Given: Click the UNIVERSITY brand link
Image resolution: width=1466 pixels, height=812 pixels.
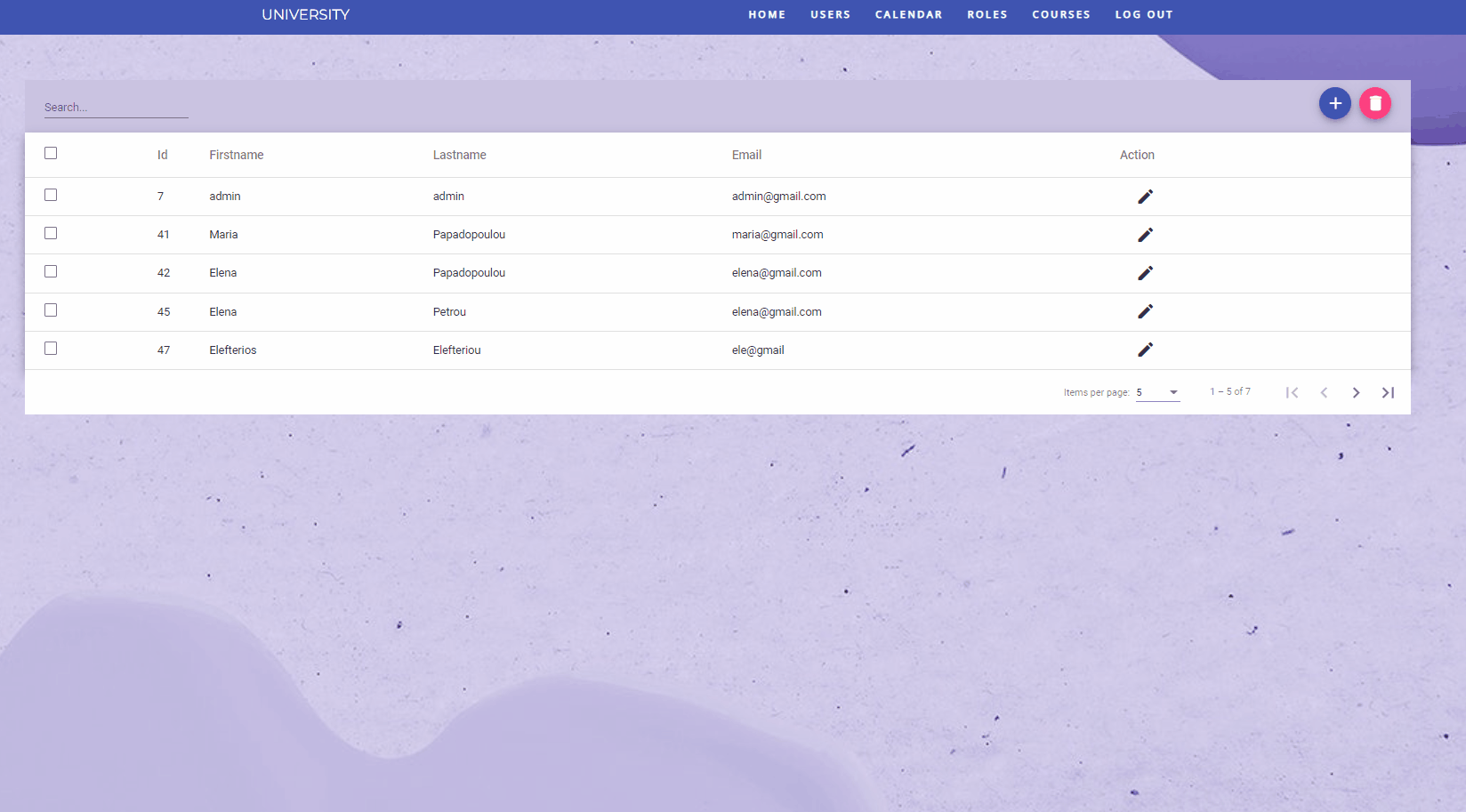Looking at the screenshot, I should pyautogui.click(x=305, y=15).
